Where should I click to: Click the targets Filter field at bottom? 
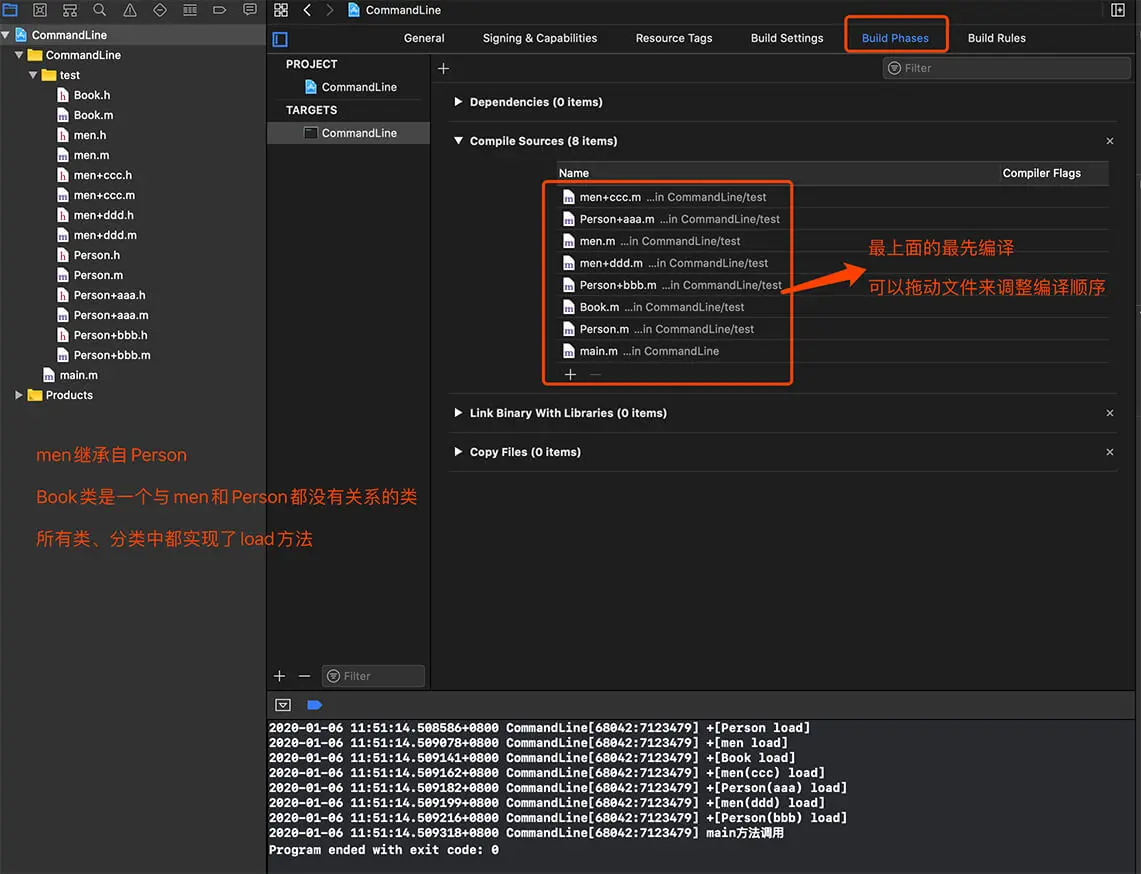coord(373,676)
